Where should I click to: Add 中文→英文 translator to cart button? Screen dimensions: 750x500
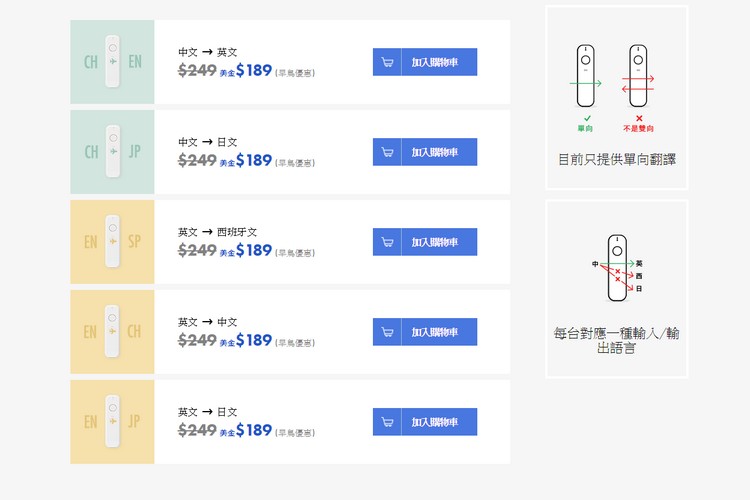(x=425, y=62)
